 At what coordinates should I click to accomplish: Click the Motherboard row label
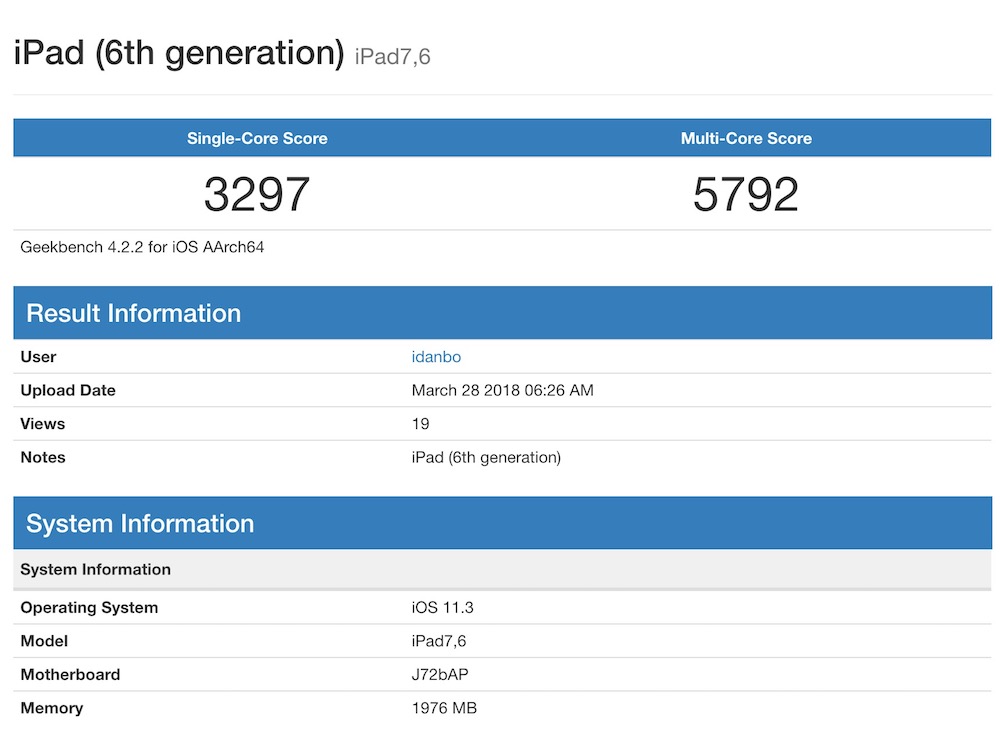tap(70, 675)
